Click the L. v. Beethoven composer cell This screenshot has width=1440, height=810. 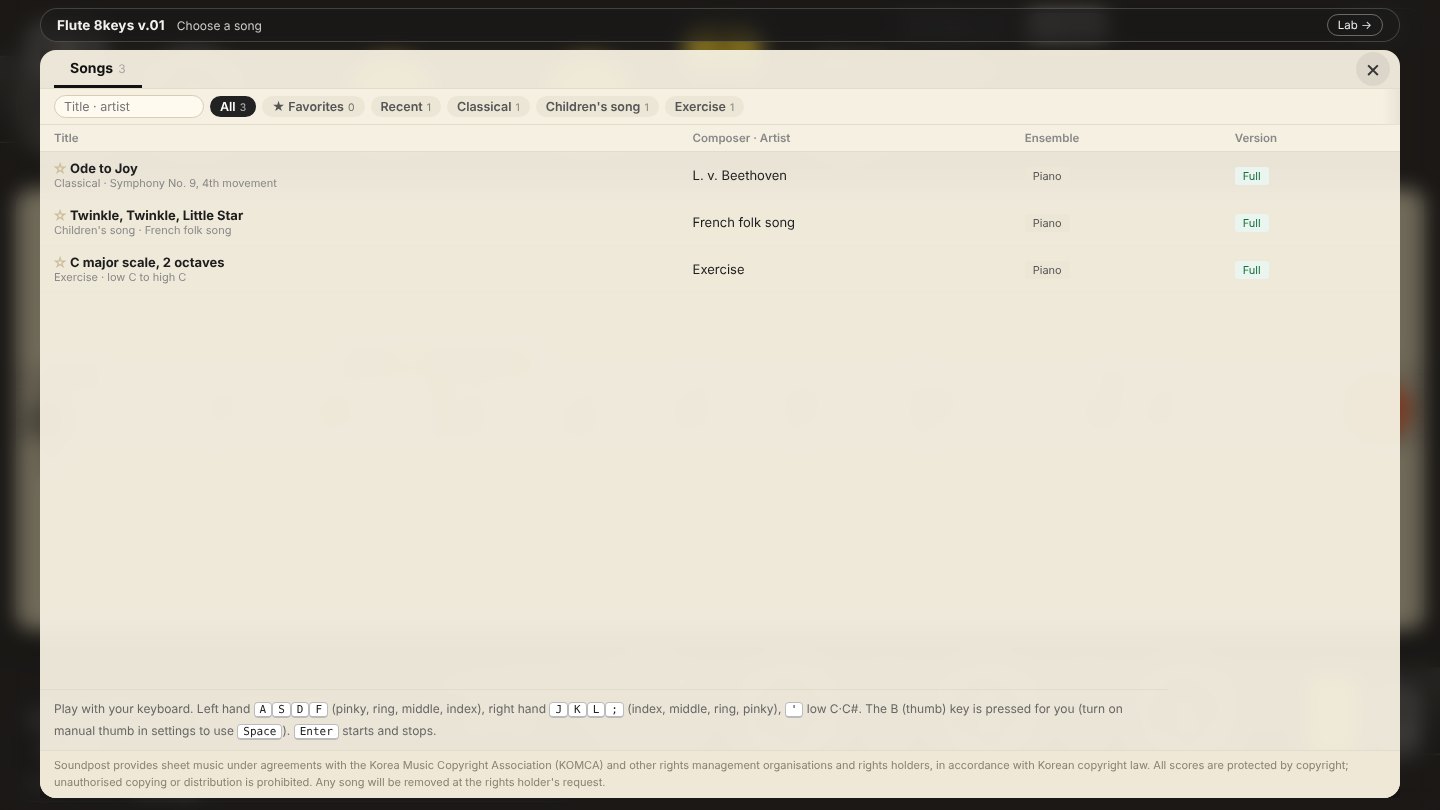point(739,175)
